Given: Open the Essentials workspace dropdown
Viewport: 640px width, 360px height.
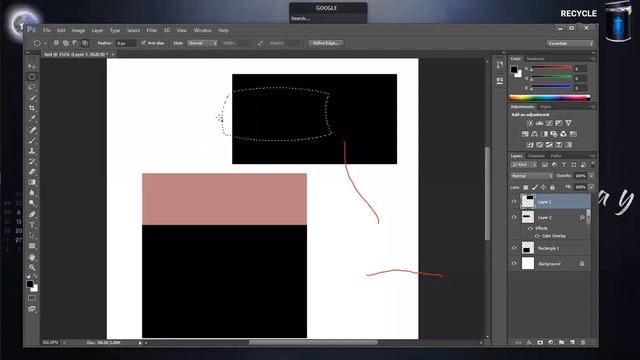Looking at the screenshot, I should 570,43.
